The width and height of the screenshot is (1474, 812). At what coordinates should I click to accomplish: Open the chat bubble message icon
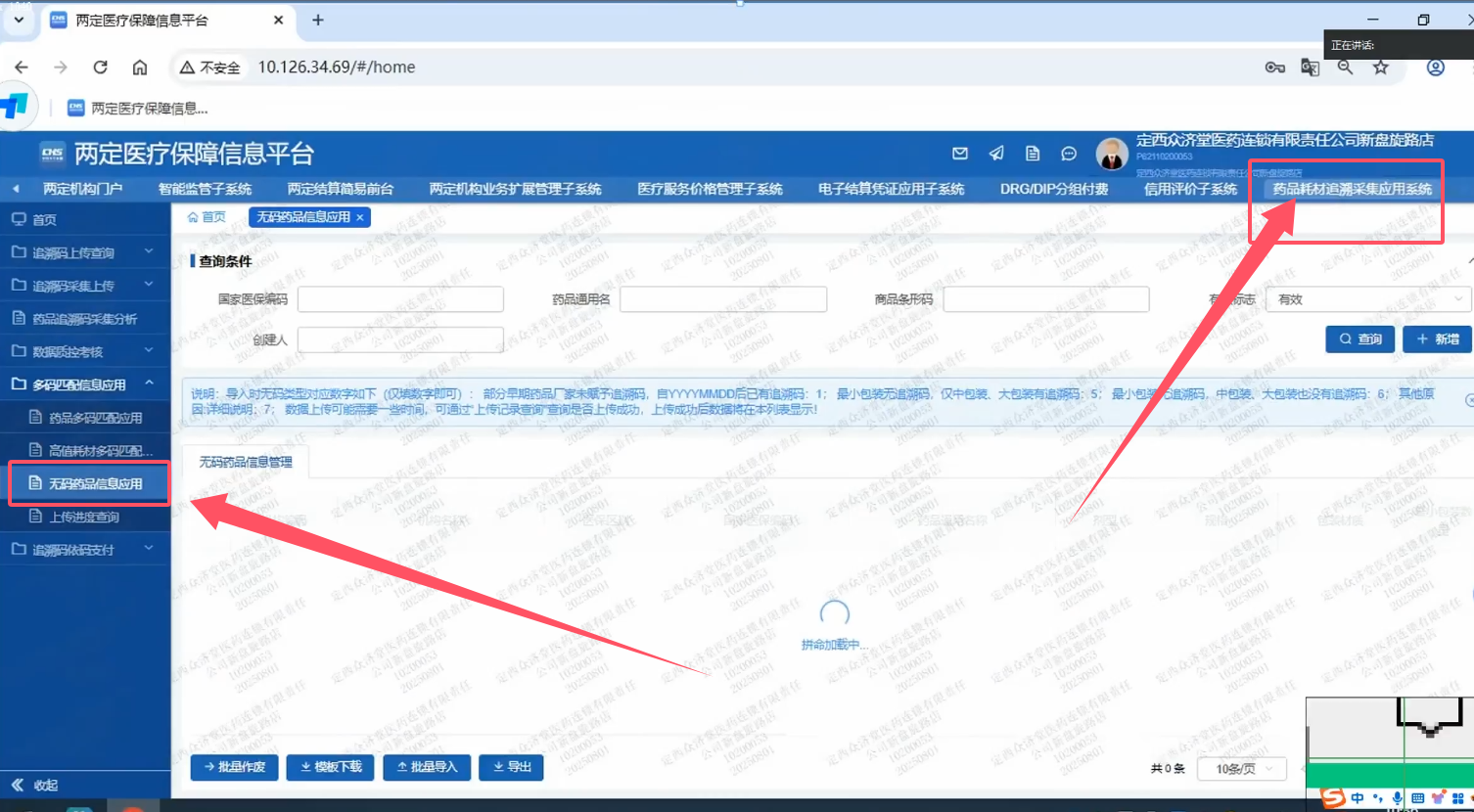pos(1069,154)
